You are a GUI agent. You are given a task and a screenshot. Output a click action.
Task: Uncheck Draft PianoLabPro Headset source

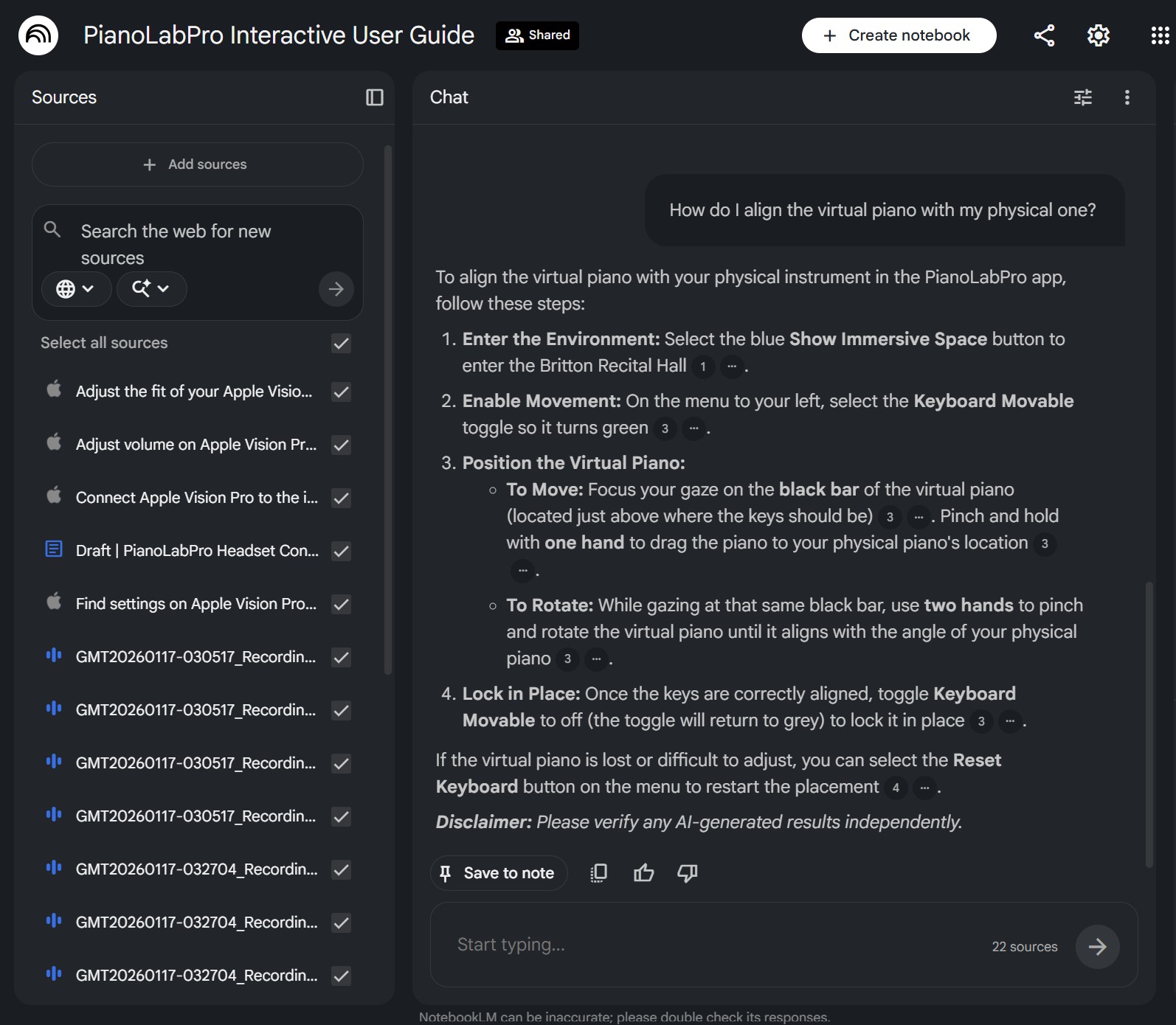(341, 552)
